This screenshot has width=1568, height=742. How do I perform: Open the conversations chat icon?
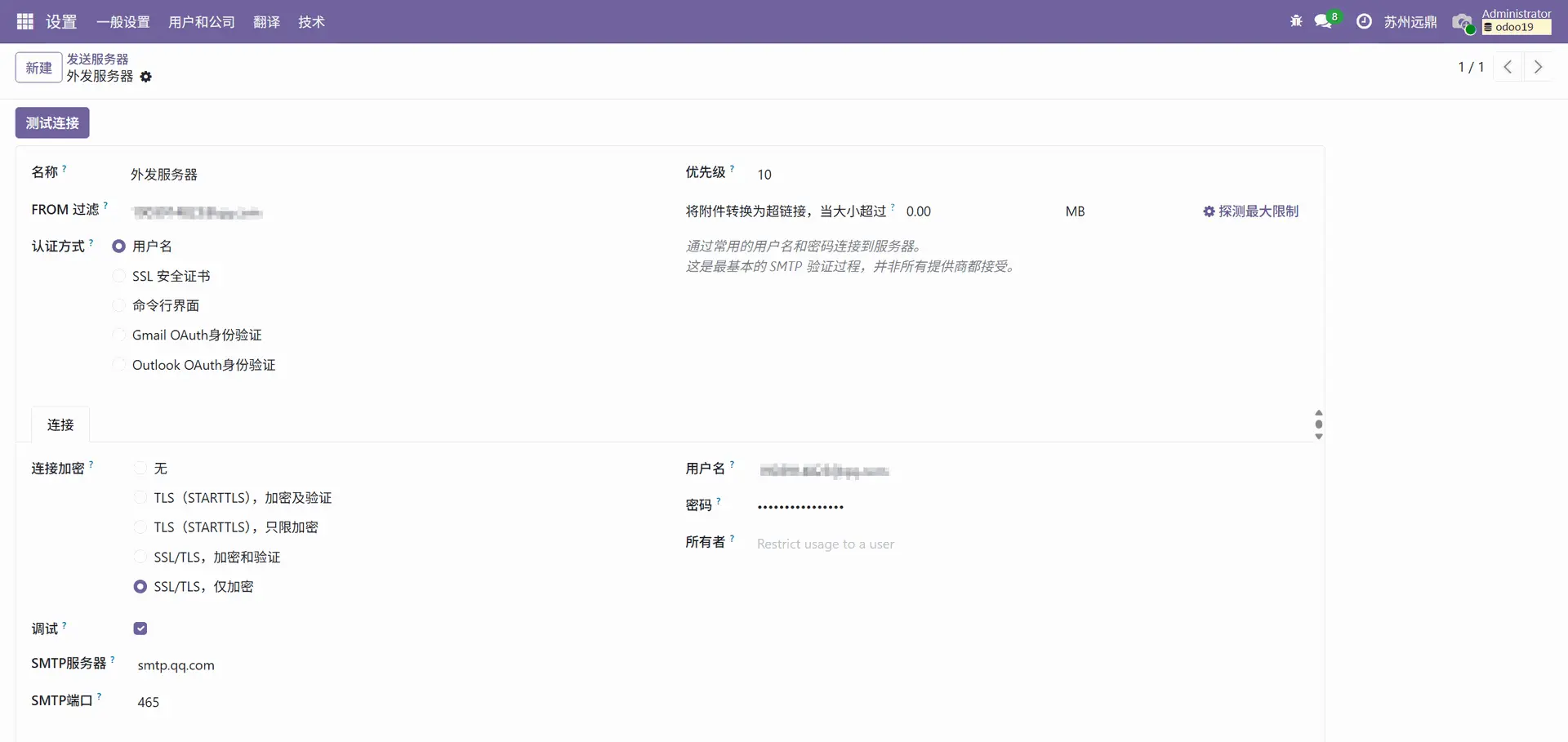tap(1323, 21)
